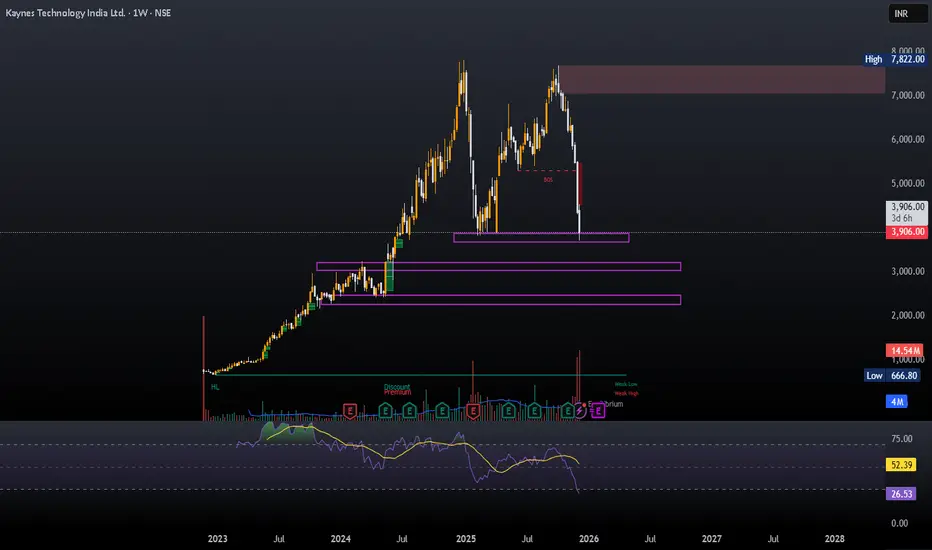Open the green earnings marker near November 2025

568,411
